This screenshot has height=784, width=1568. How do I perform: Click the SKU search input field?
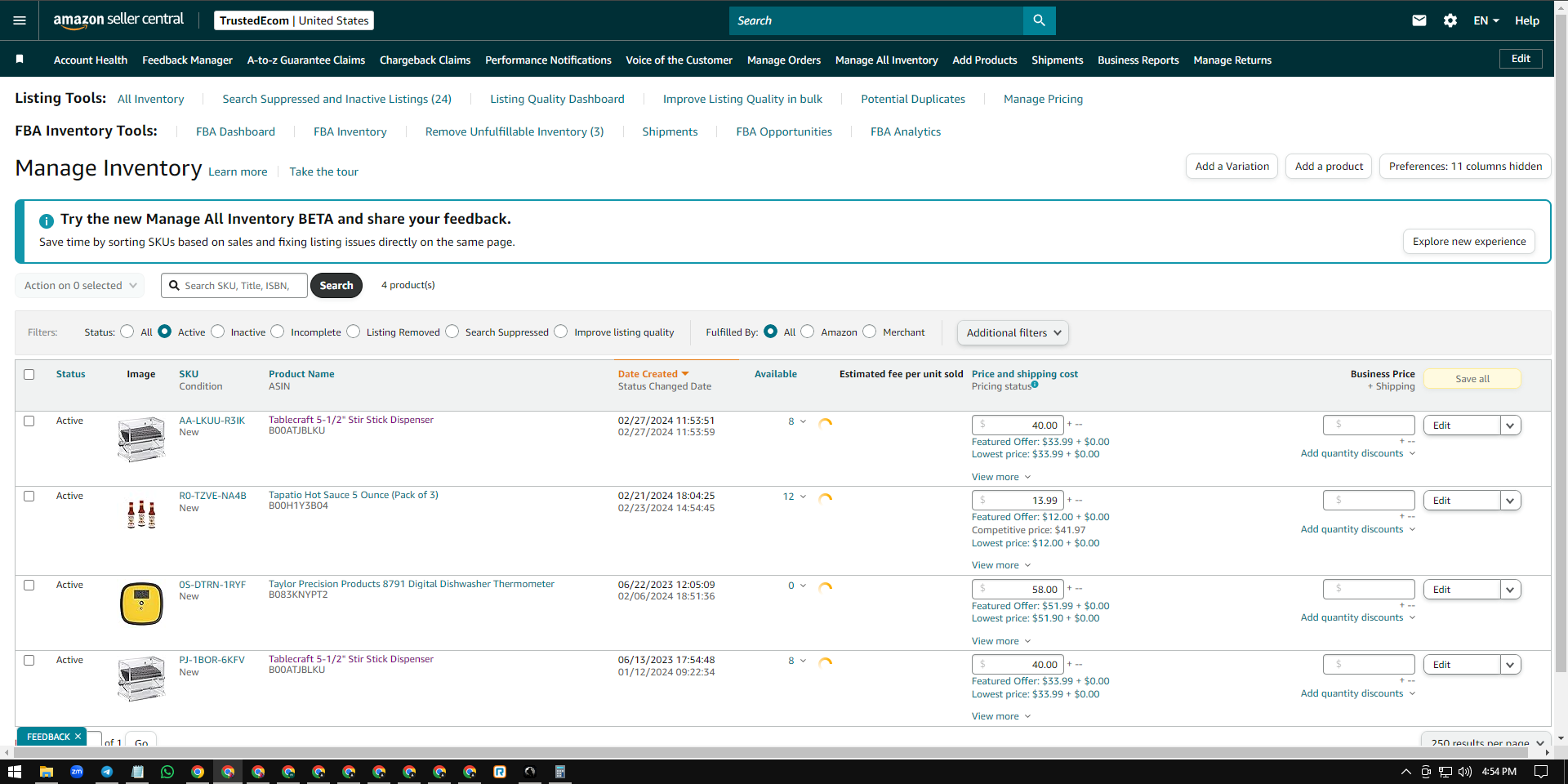point(234,286)
